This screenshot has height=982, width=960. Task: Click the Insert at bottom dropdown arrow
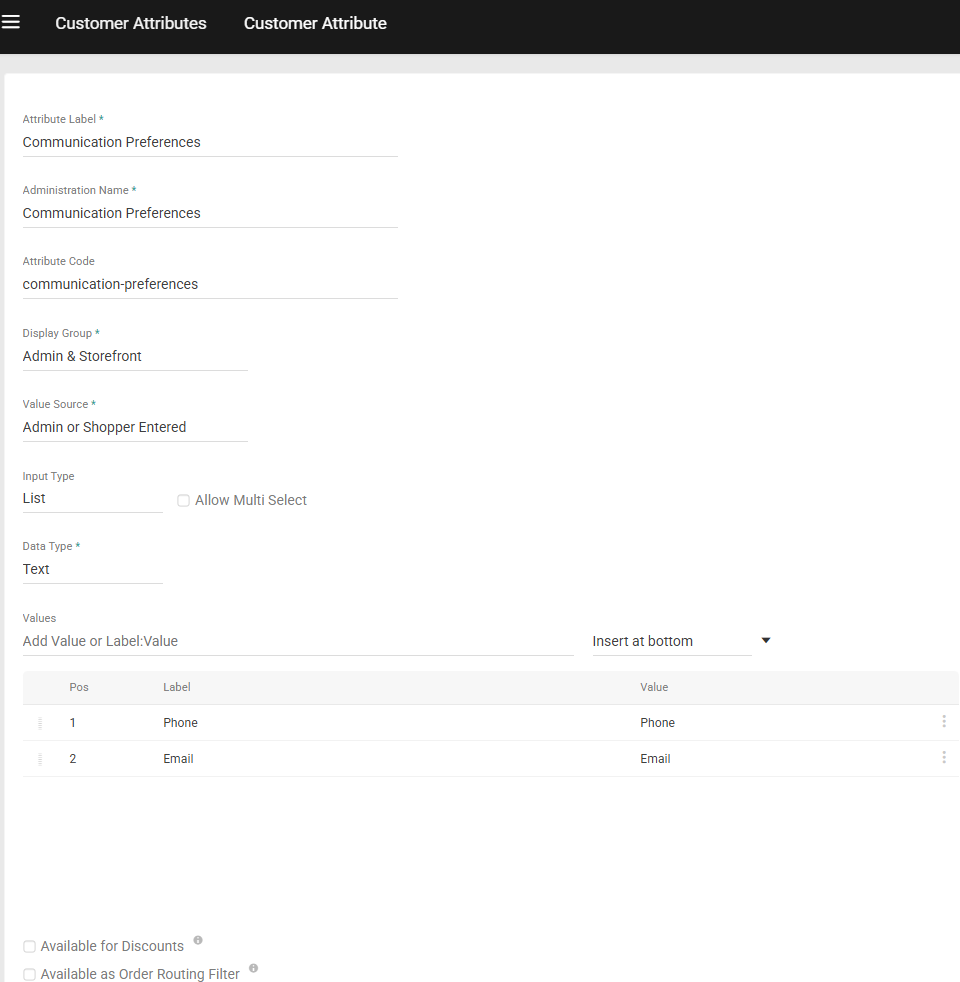tap(765, 640)
